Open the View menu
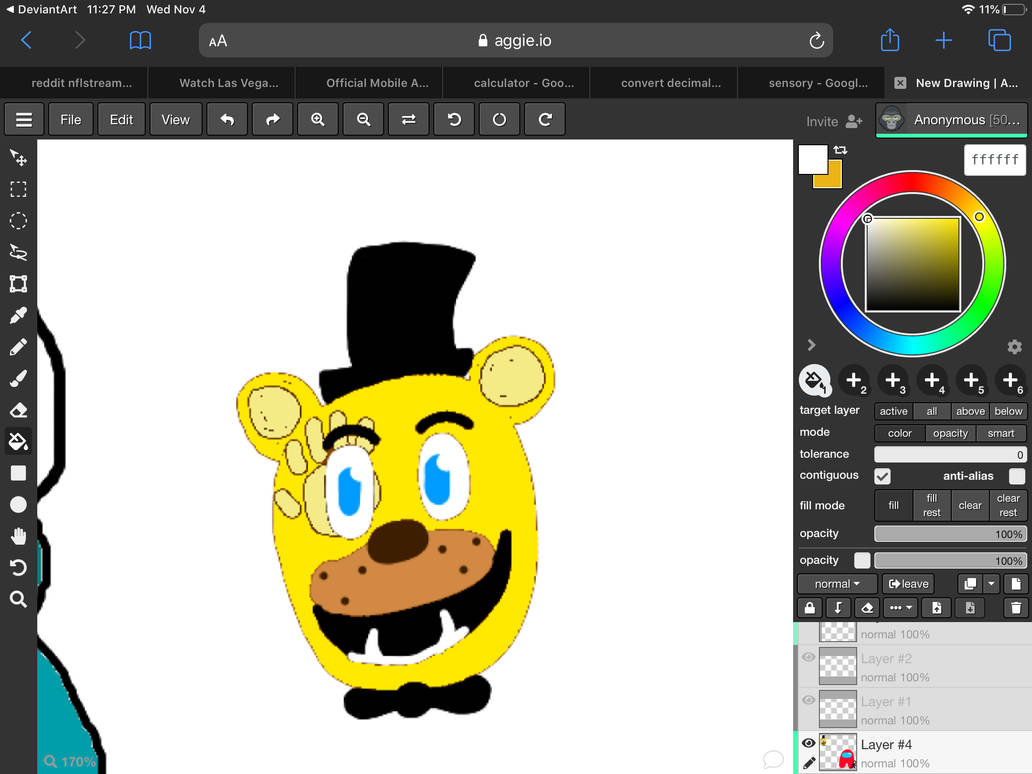This screenshot has width=1032, height=774. pos(175,120)
